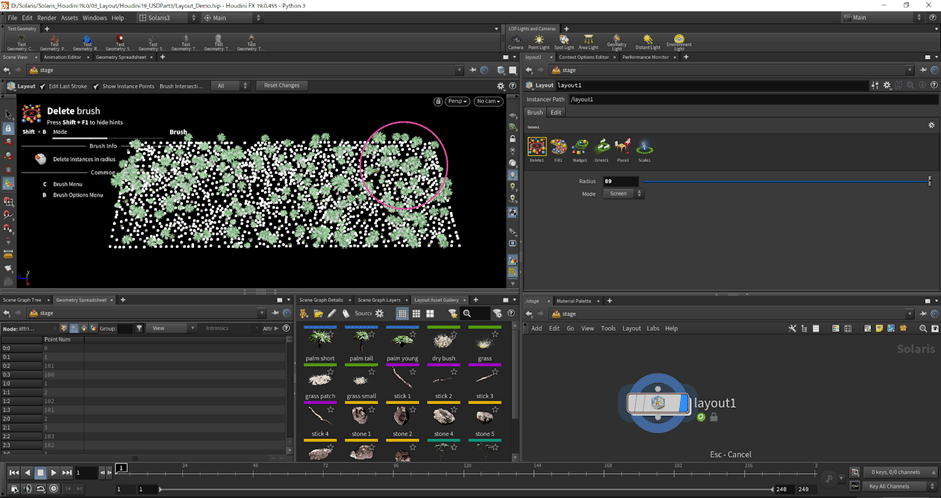This screenshot has width=941, height=498.
Task: Switch to the Animation Editor tab
Action: pyautogui.click(x=62, y=57)
